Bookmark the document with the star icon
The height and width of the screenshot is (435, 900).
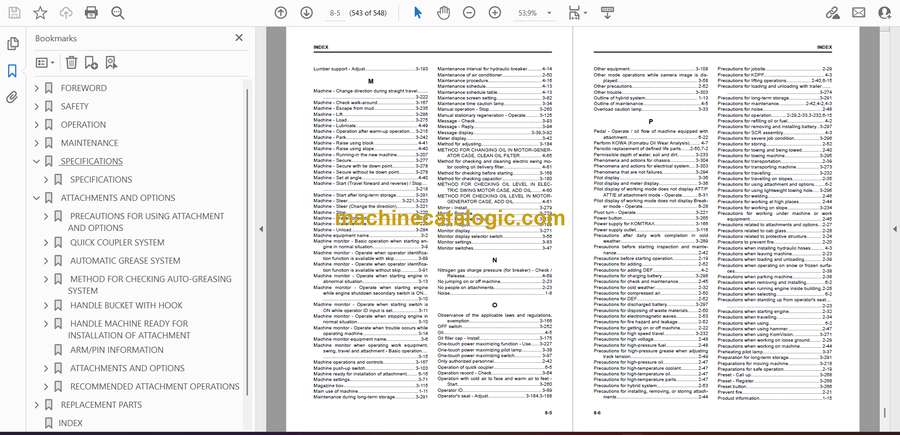[40, 13]
